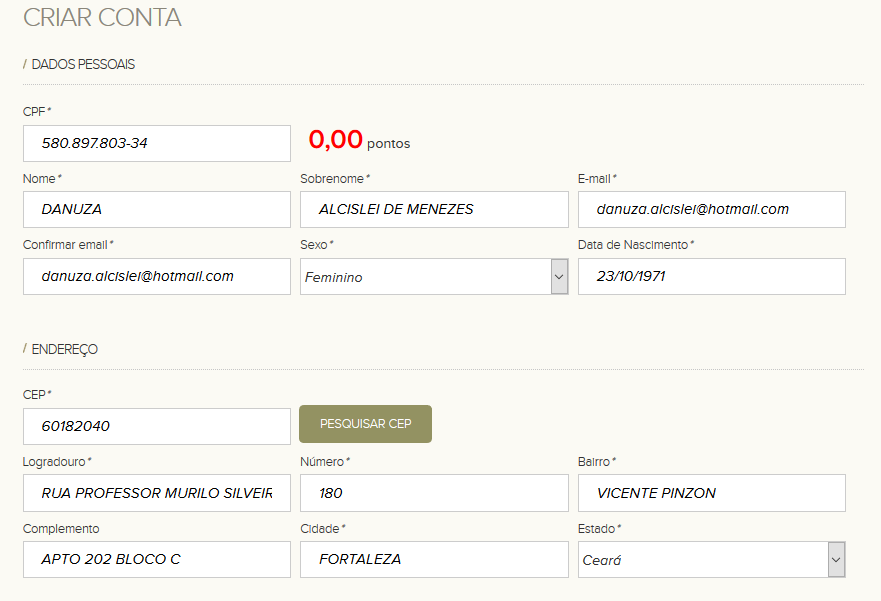The width and height of the screenshot is (881, 601).
Task: Open the Estado dropdown showing Ceará
Action: pyautogui.click(x=712, y=559)
